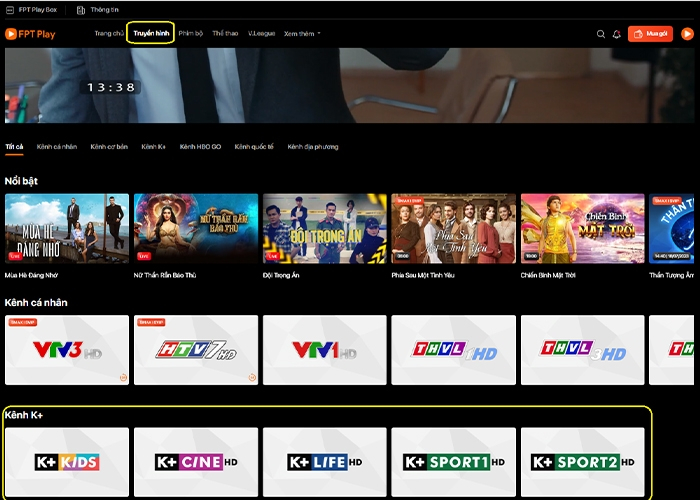Expand the Xem thêm dropdown
The image size is (700, 500).
point(302,33)
